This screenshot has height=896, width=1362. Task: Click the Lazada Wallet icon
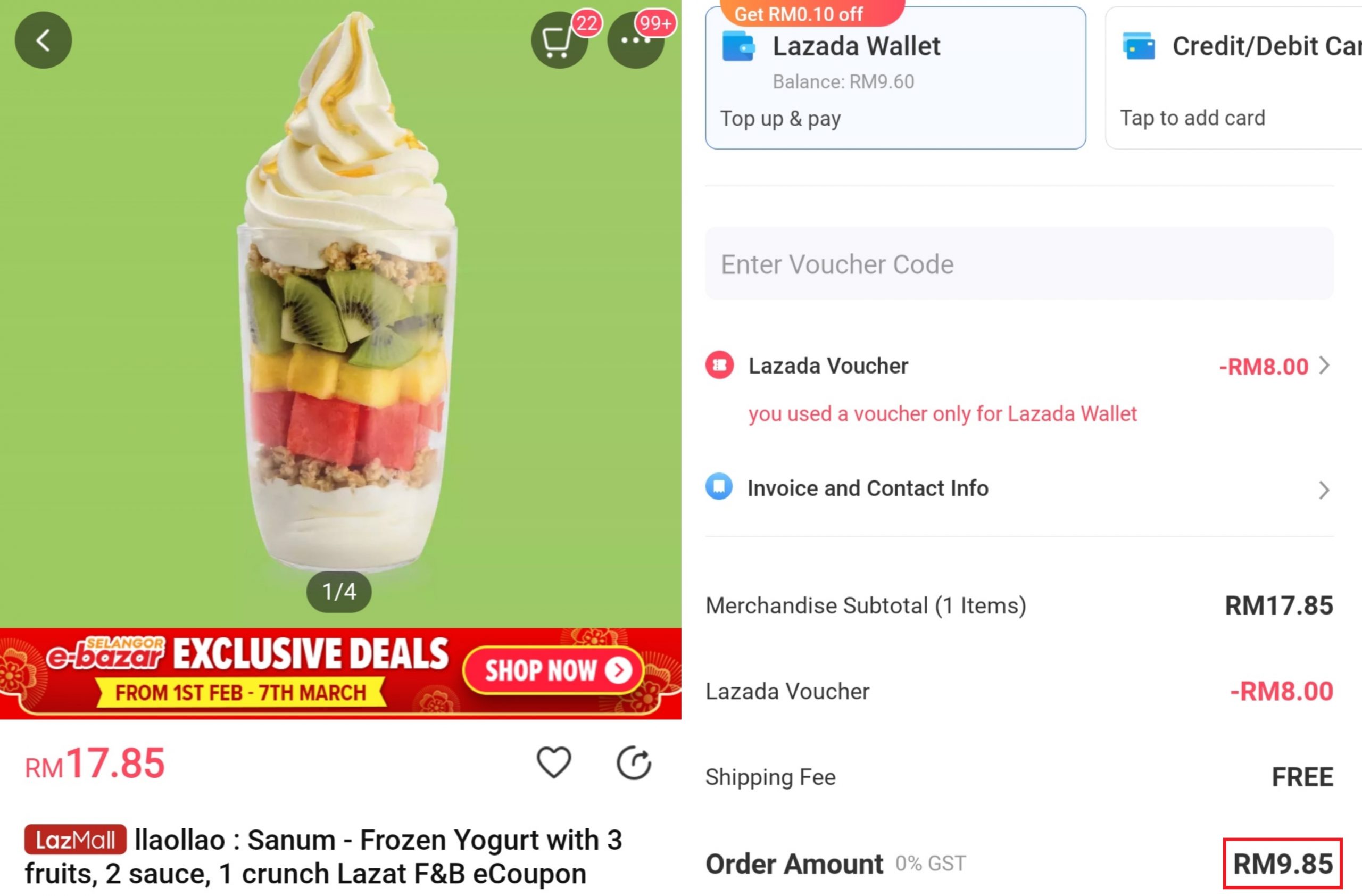tap(739, 46)
